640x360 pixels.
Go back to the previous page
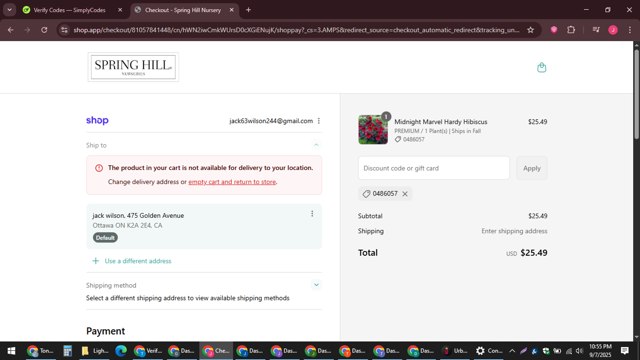point(11,30)
